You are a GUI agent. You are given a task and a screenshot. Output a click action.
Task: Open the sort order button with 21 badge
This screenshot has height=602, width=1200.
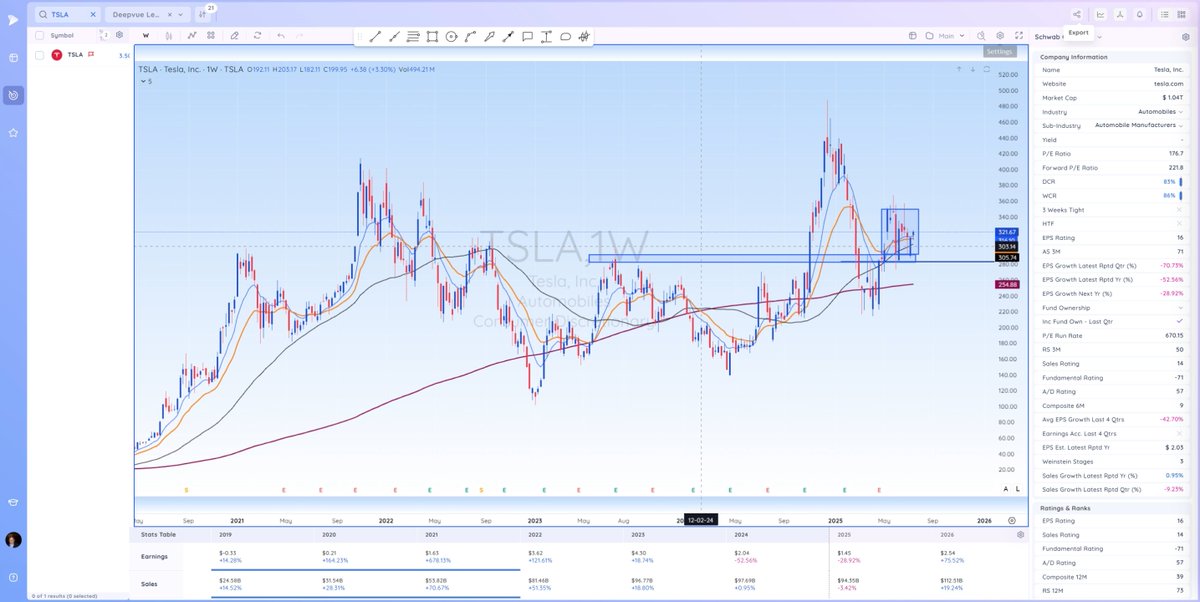[x=204, y=15]
